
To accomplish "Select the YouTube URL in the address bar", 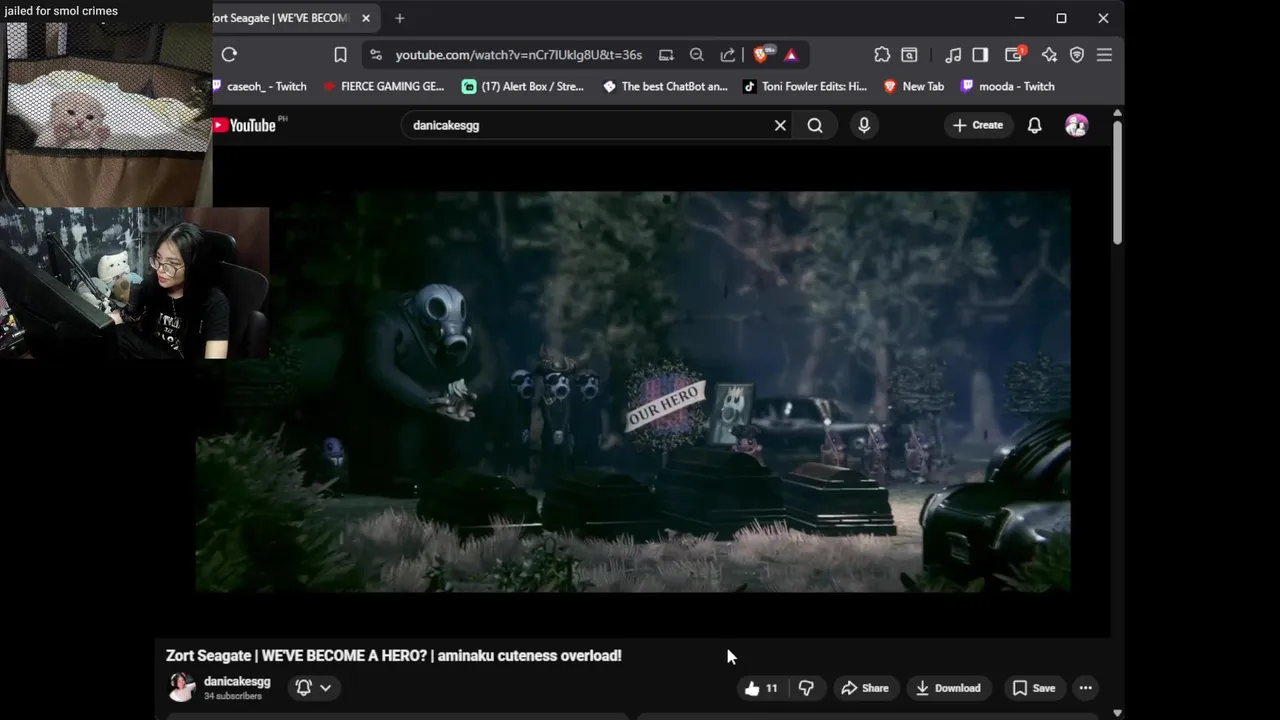I will click(x=518, y=55).
